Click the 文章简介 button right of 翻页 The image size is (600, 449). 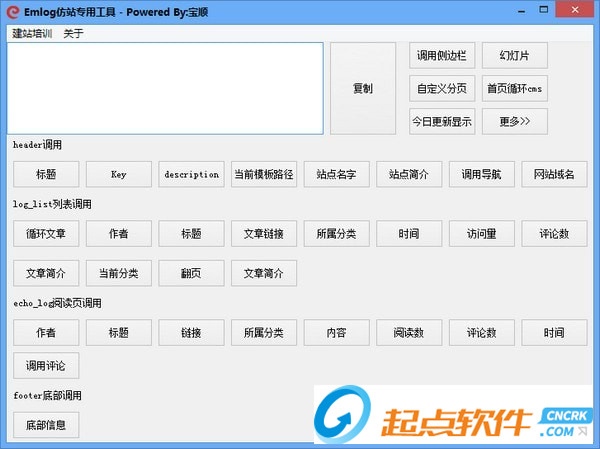264,273
